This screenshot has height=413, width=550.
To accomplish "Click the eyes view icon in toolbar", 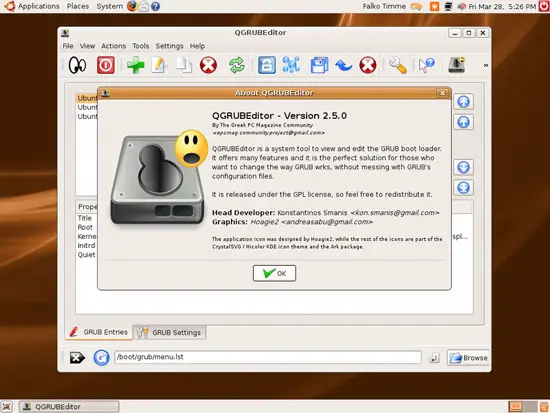I will [77, 65].
